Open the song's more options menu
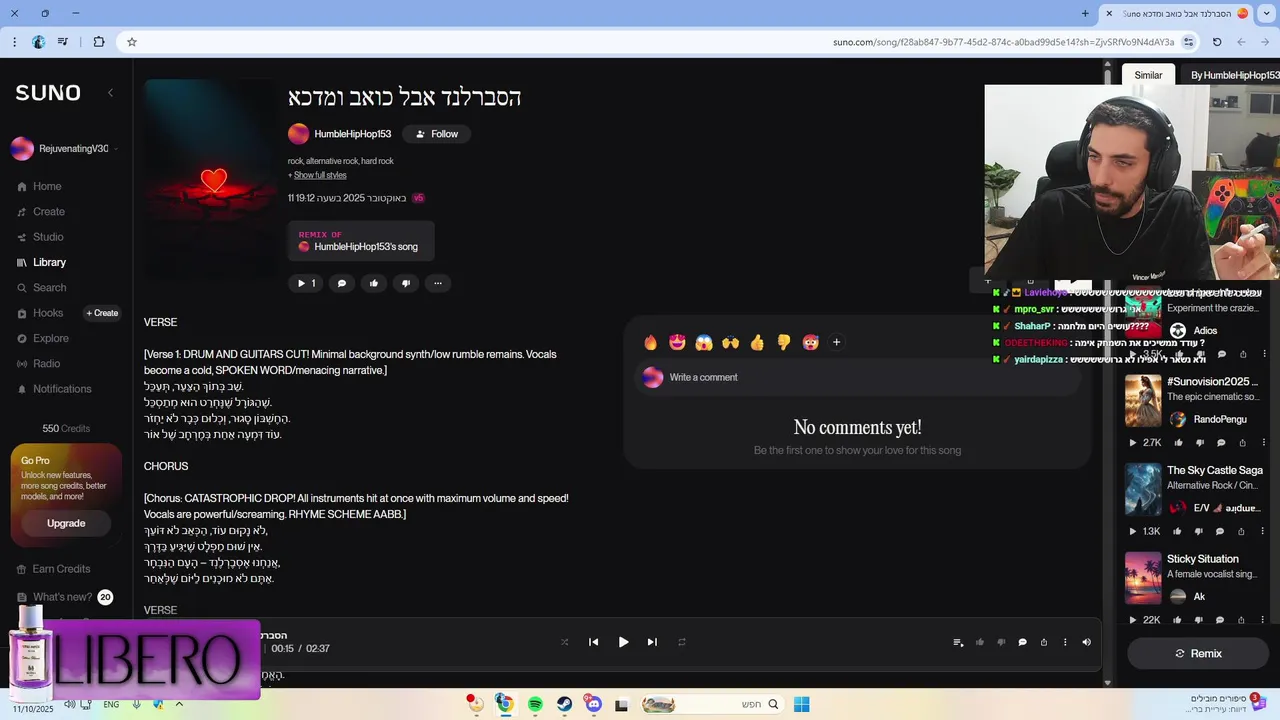The height and width of the screenshot is (720, 1280). click(438, 283)
